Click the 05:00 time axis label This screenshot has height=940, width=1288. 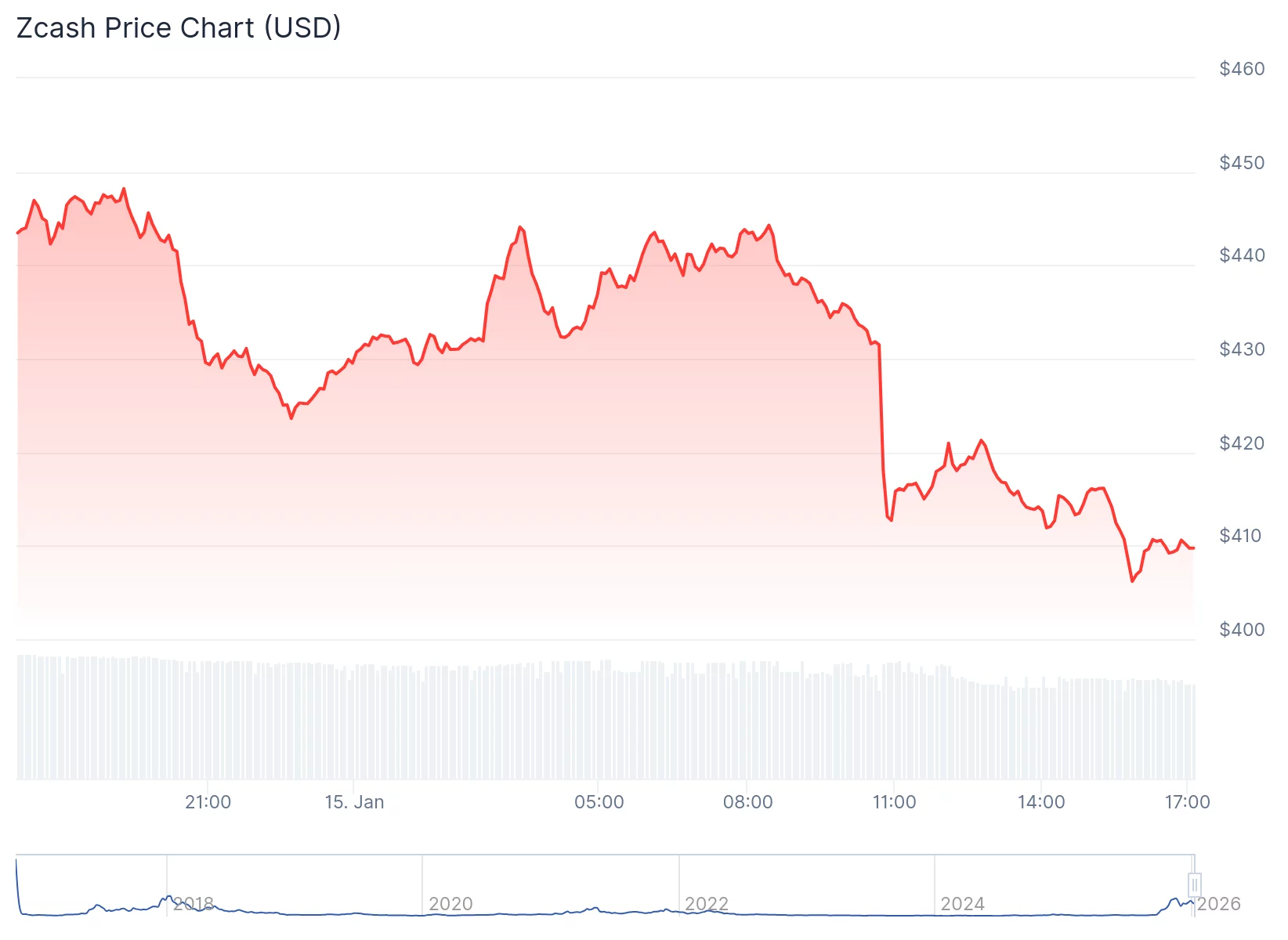[599, 802]
